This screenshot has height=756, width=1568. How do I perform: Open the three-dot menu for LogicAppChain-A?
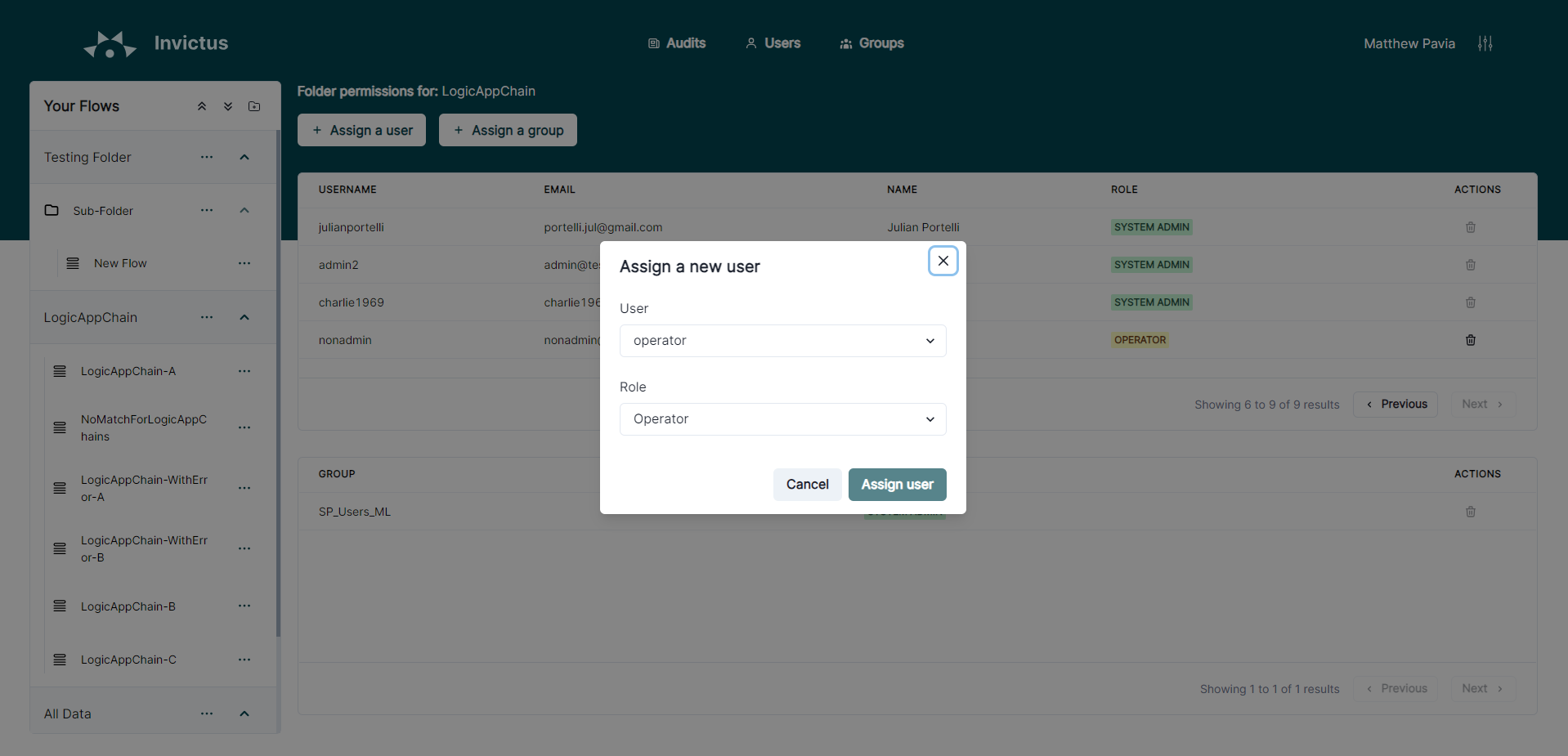click(244, 371)
